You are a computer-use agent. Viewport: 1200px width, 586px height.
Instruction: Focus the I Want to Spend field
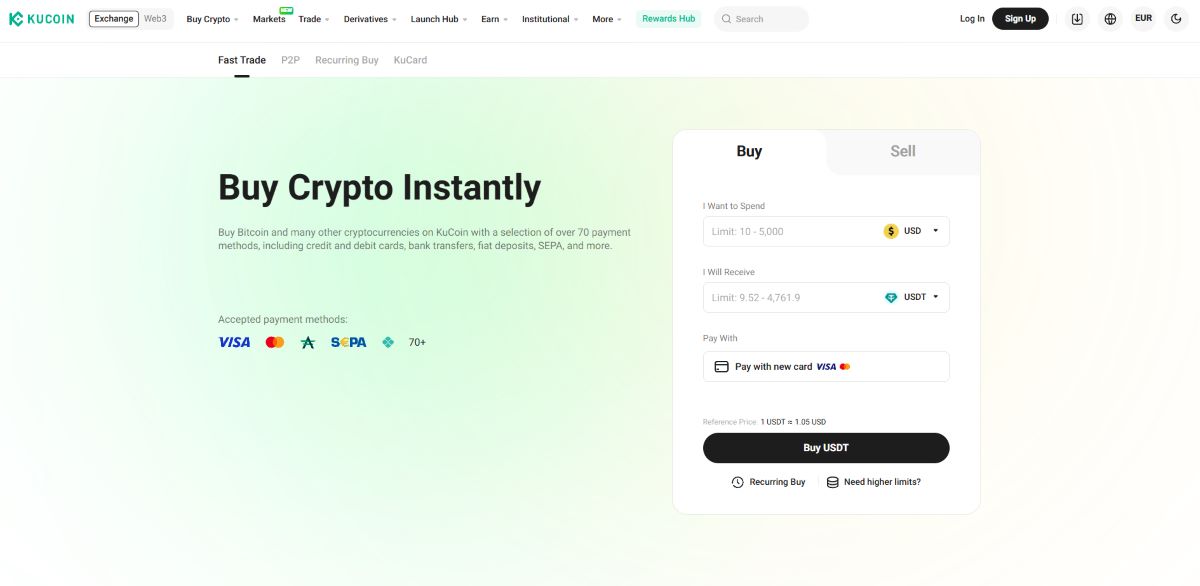(x=826, y=231)
